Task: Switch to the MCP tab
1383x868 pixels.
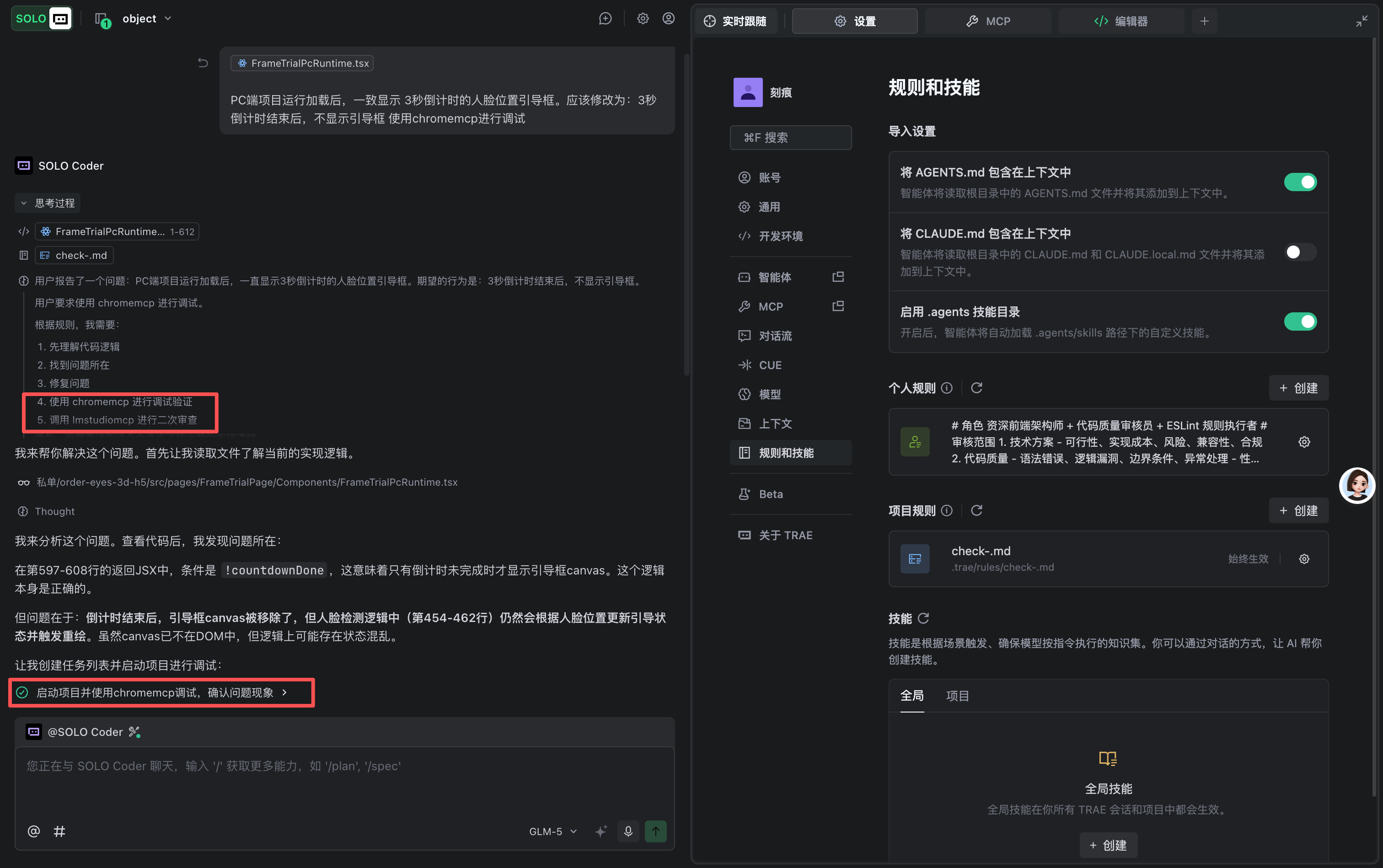Action: point(988,21)
